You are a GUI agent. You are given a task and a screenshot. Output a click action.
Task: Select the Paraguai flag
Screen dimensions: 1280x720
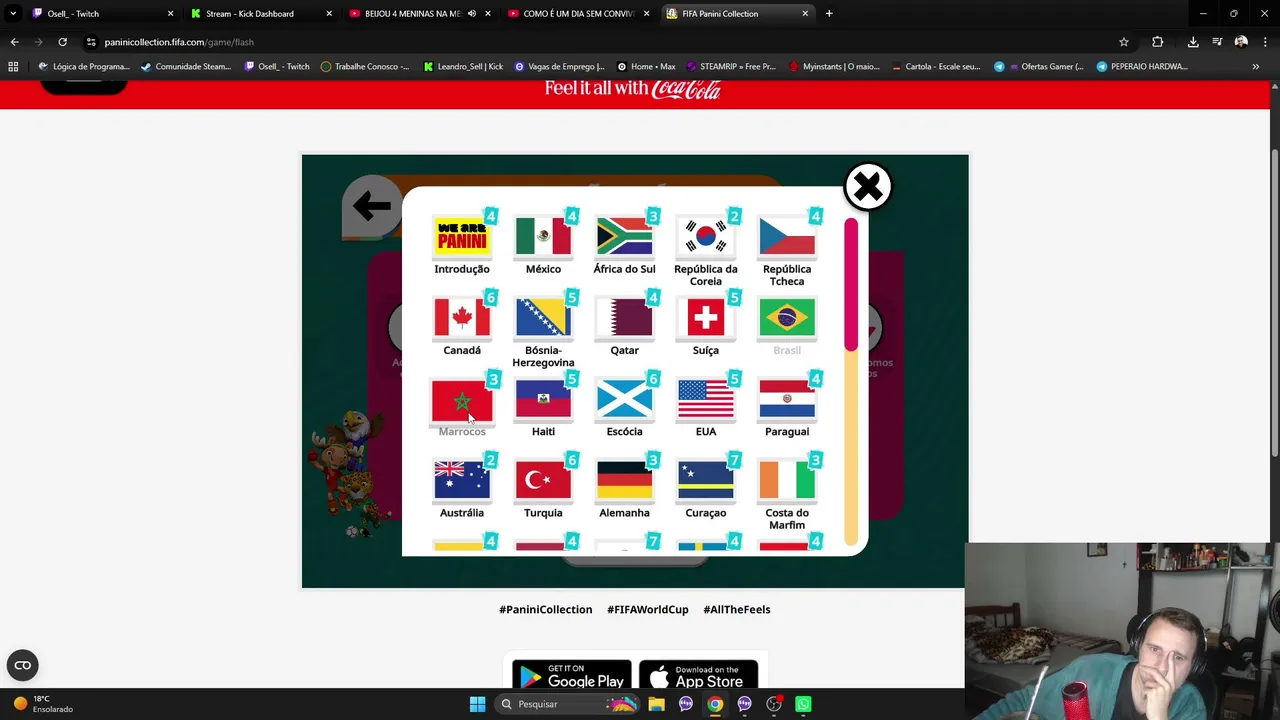coord(787,400)
